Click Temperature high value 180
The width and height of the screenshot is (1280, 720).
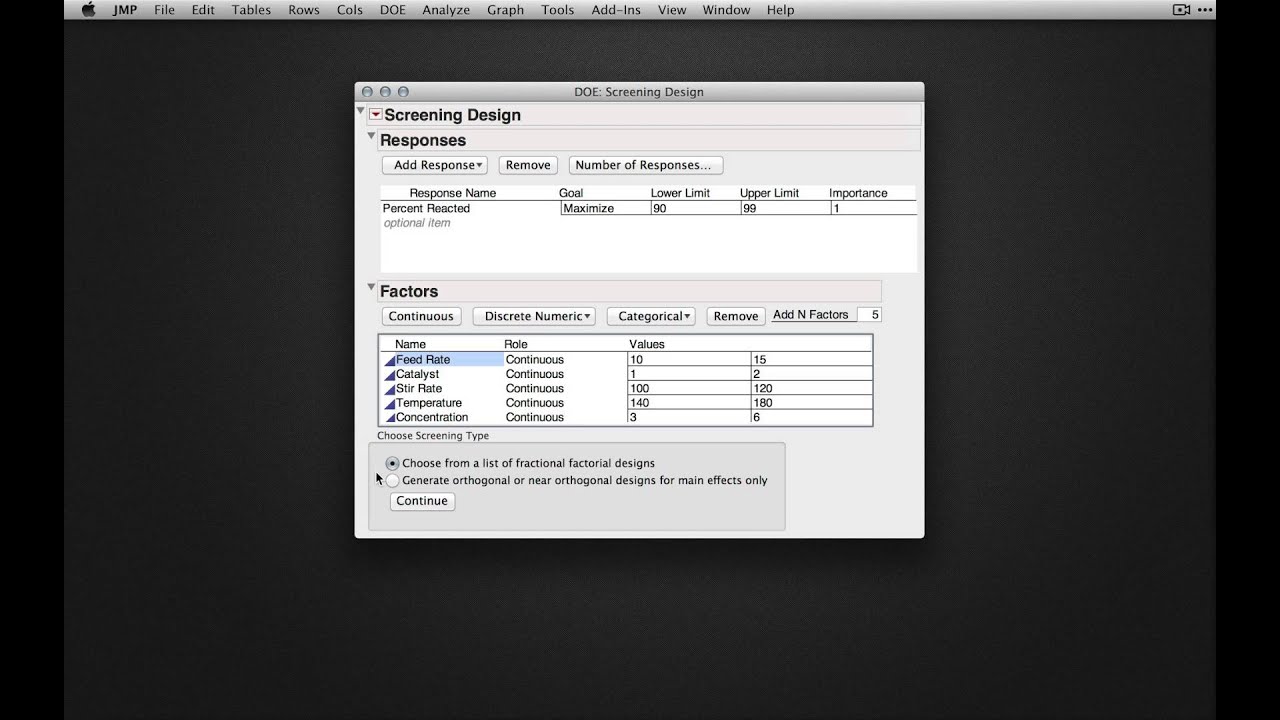pos(811,403)
